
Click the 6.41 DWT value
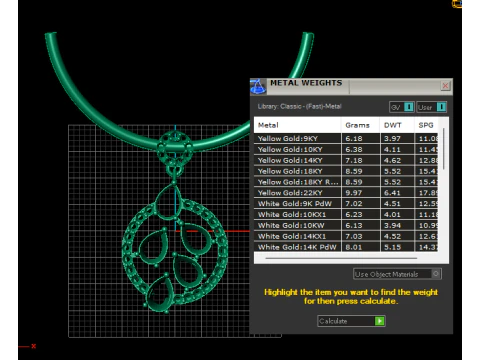(x=392, y=193)
